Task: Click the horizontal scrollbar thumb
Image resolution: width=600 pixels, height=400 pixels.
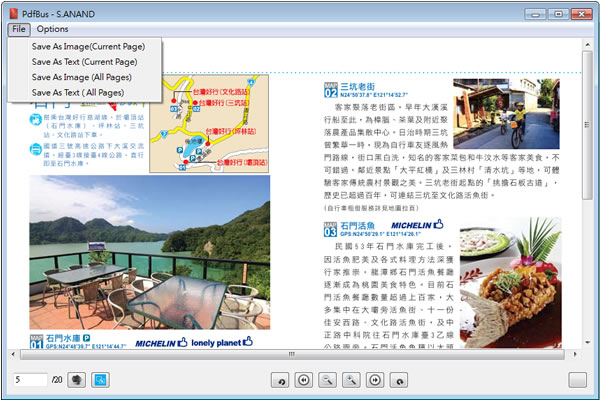Action: [290, 355]
